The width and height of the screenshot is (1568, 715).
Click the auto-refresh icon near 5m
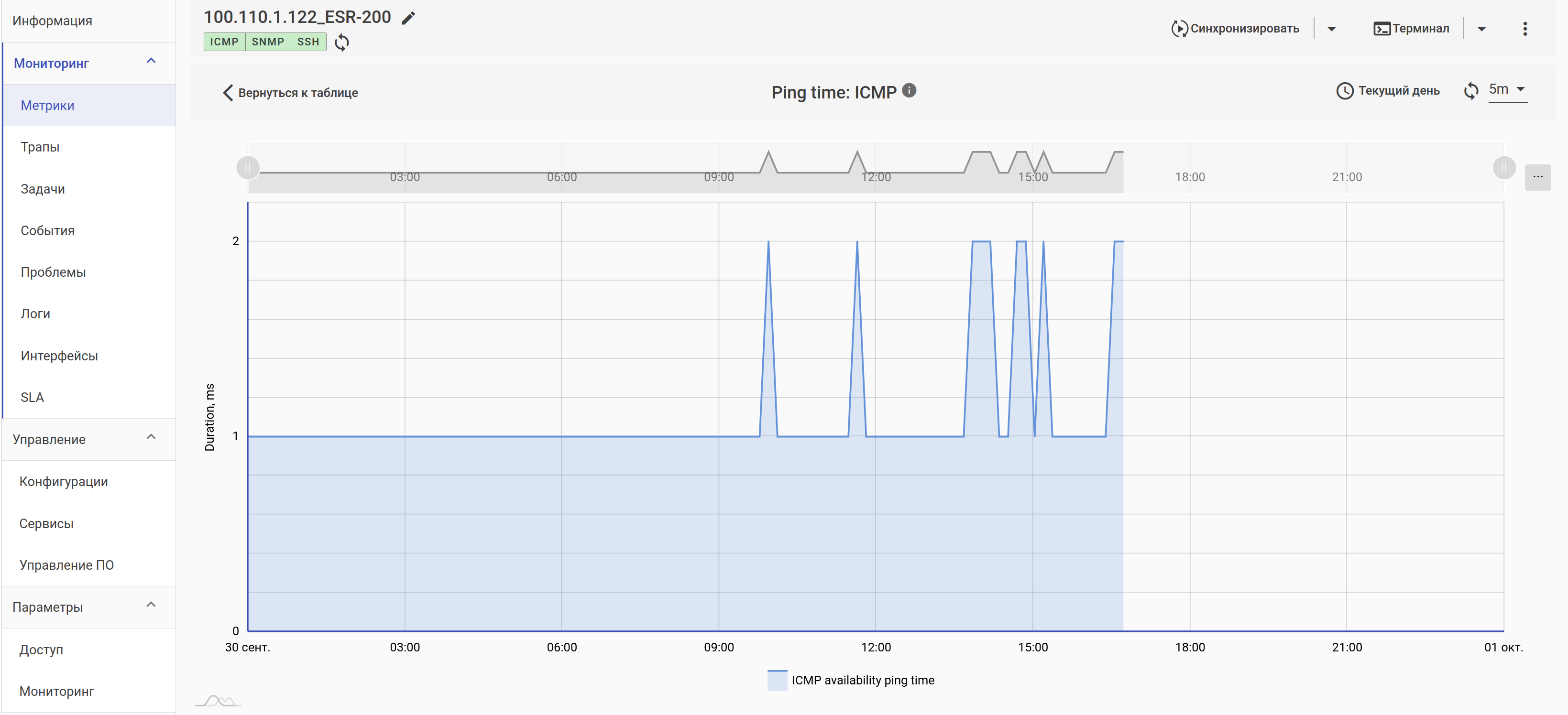(x=1470, y=91)
